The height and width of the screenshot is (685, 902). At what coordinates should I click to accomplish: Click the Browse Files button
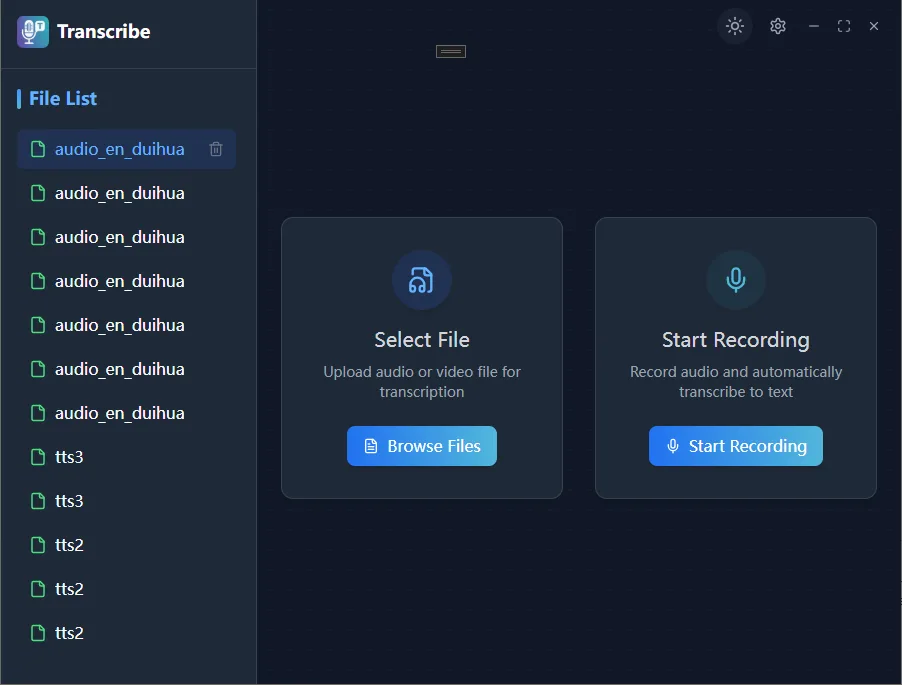click(422, 446)
